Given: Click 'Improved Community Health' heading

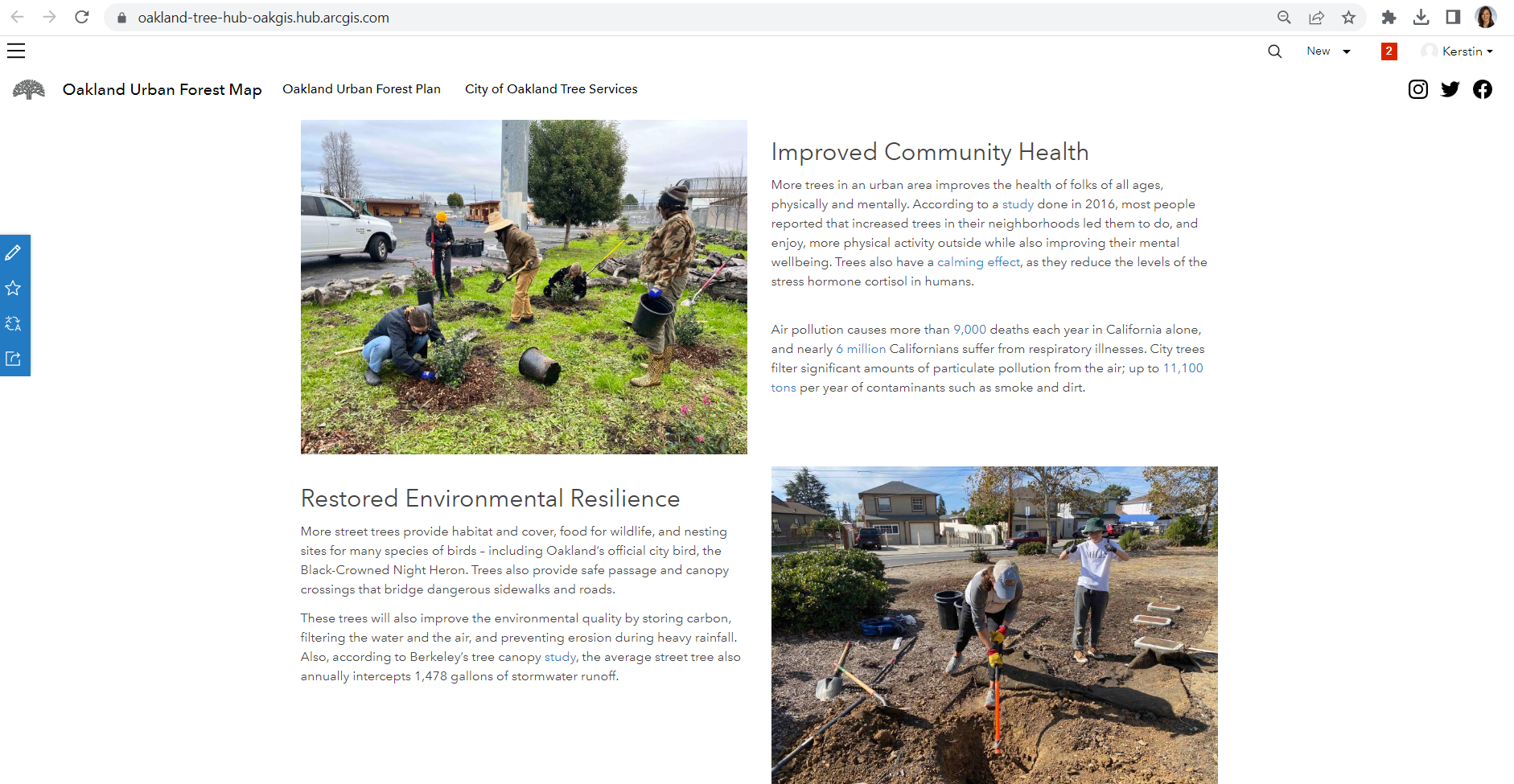Looking at the screenshot, I should [x=930, y=152].
